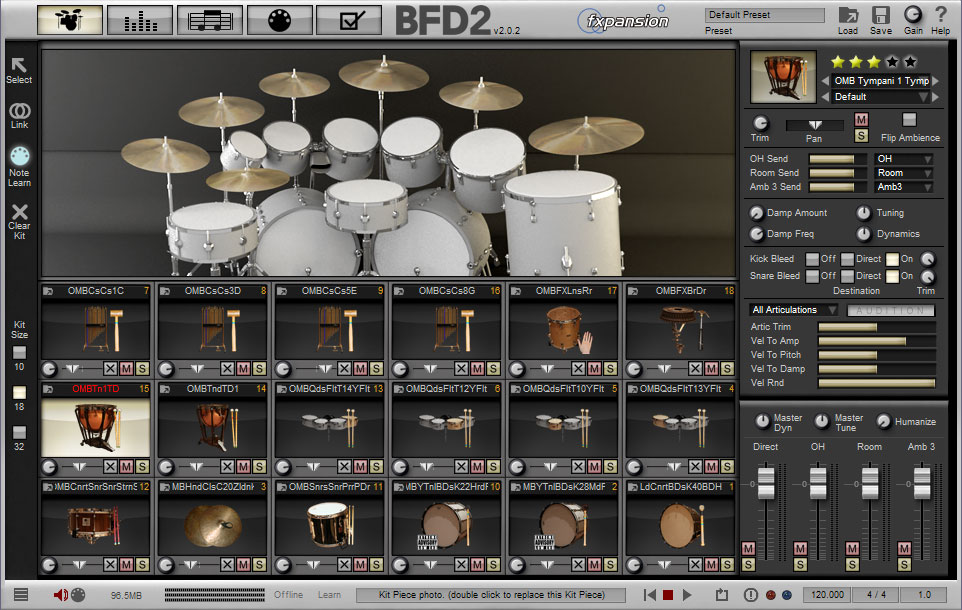Open All Articulations dropdown
962x610 pixels.
[x=793, y=310]
